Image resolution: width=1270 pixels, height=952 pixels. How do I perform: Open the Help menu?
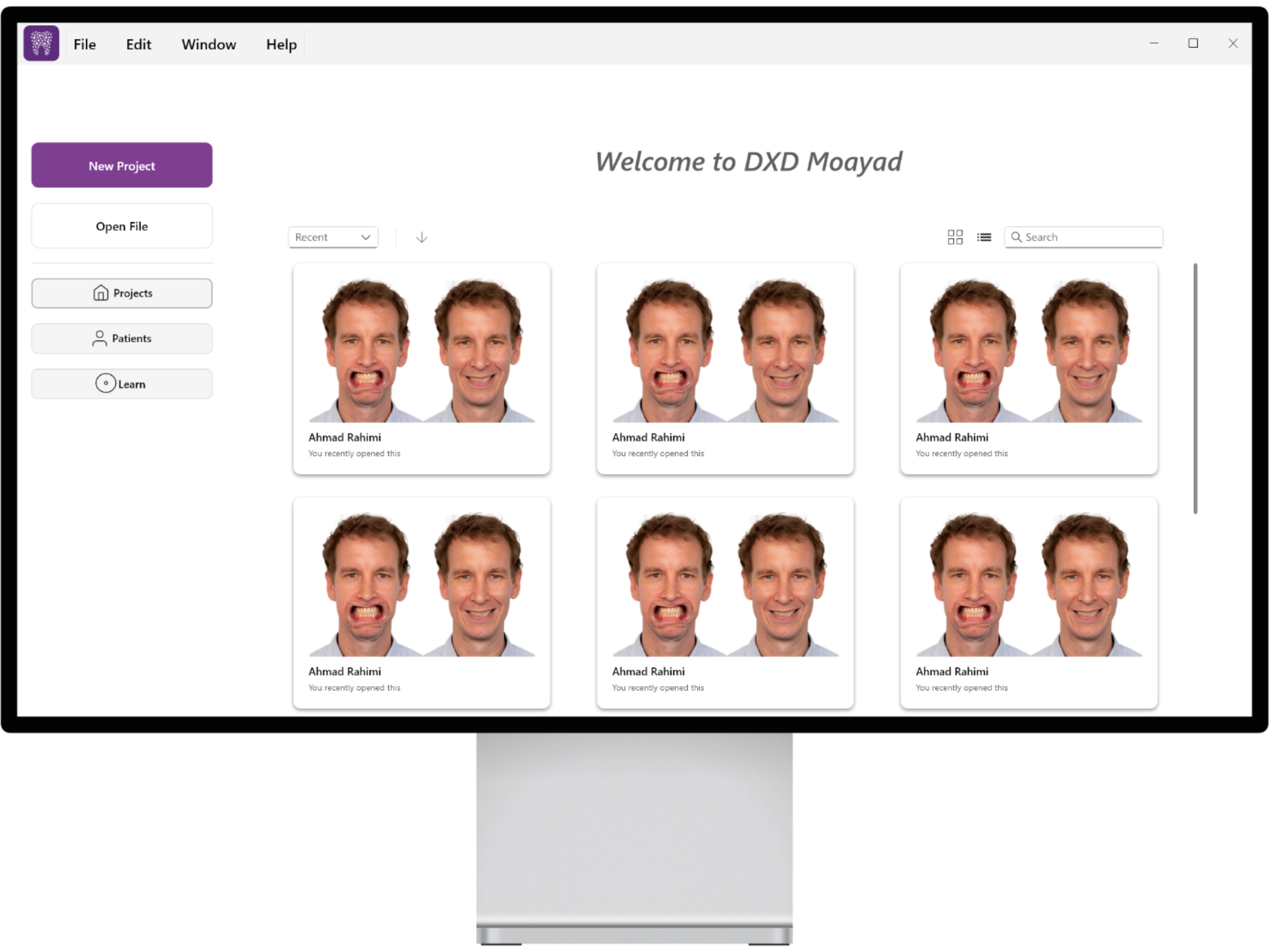point(281,44)
